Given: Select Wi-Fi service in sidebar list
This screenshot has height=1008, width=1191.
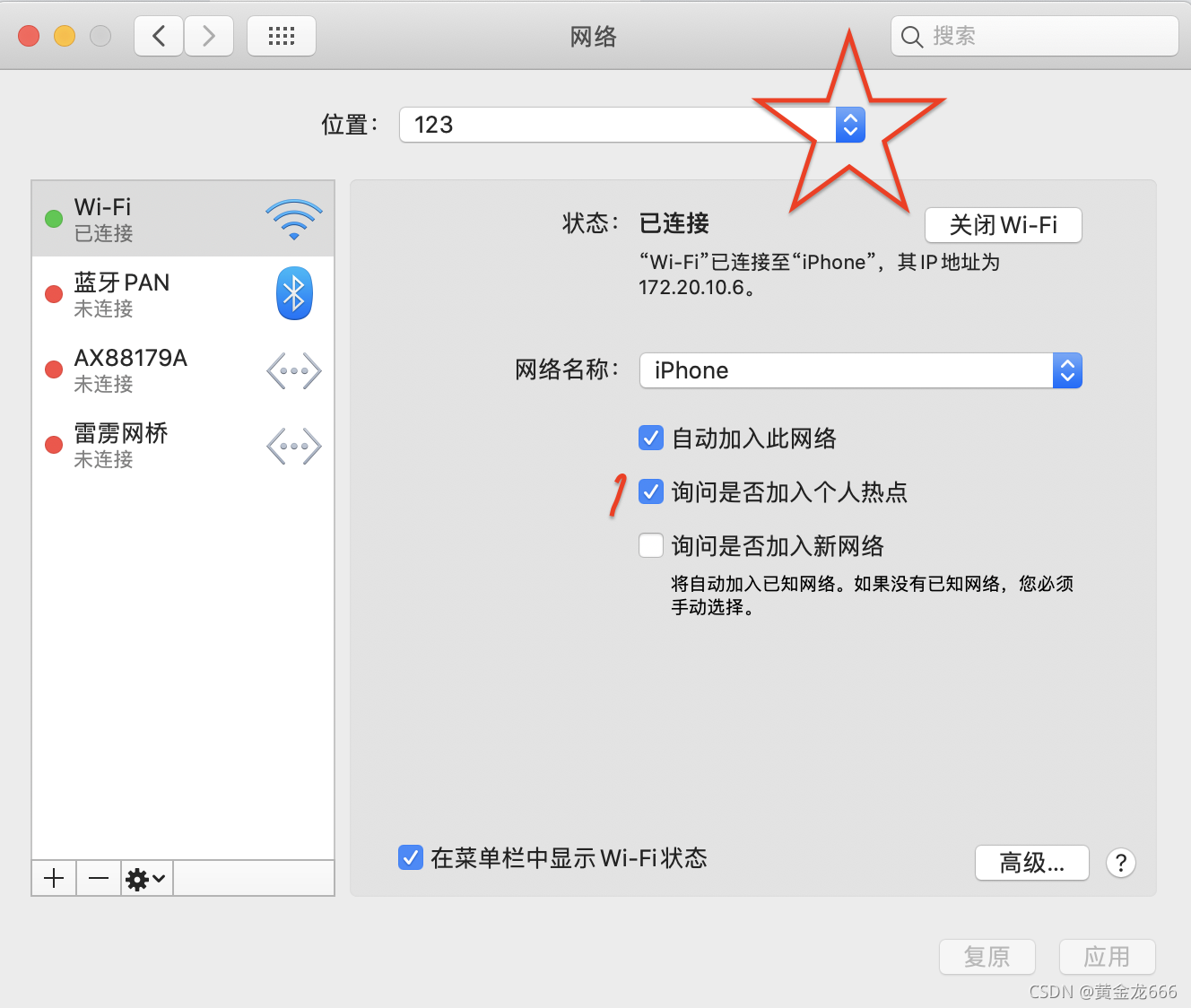Looking at the screenshot, I should [x=183, y=219].
